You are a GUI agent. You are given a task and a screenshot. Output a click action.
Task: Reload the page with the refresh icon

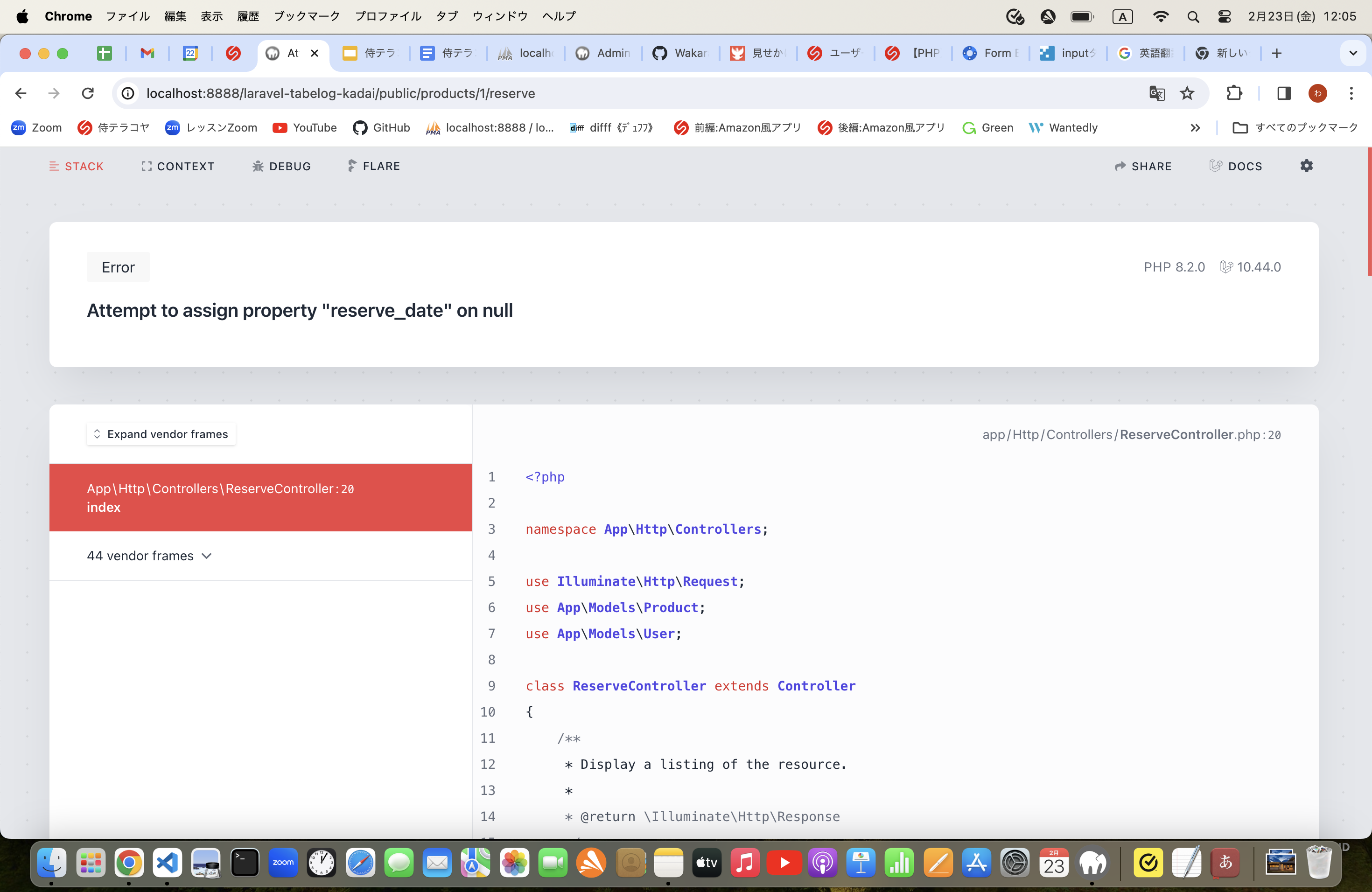(88, 93)
